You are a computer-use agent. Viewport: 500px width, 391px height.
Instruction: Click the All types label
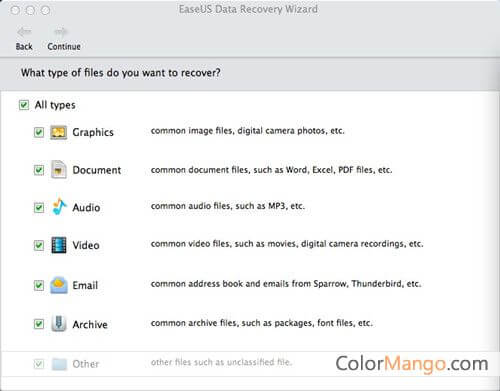(55, 105)
